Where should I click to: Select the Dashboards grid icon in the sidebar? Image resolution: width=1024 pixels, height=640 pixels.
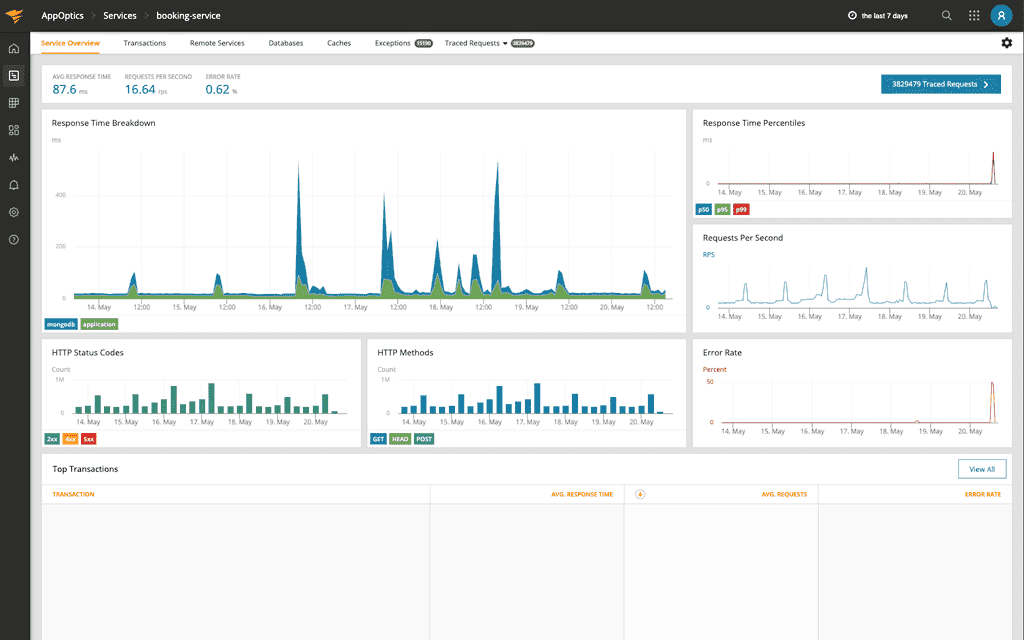[x=13, y=102]
